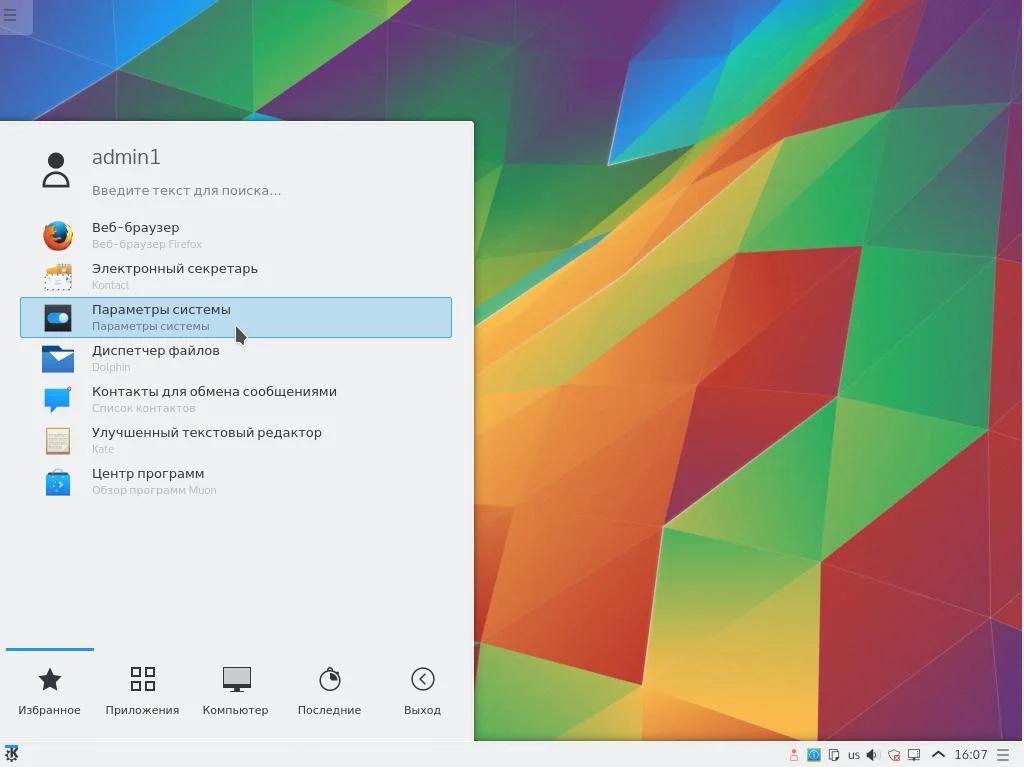Switch to the Избранное favorites tab

tap(50, 692)
